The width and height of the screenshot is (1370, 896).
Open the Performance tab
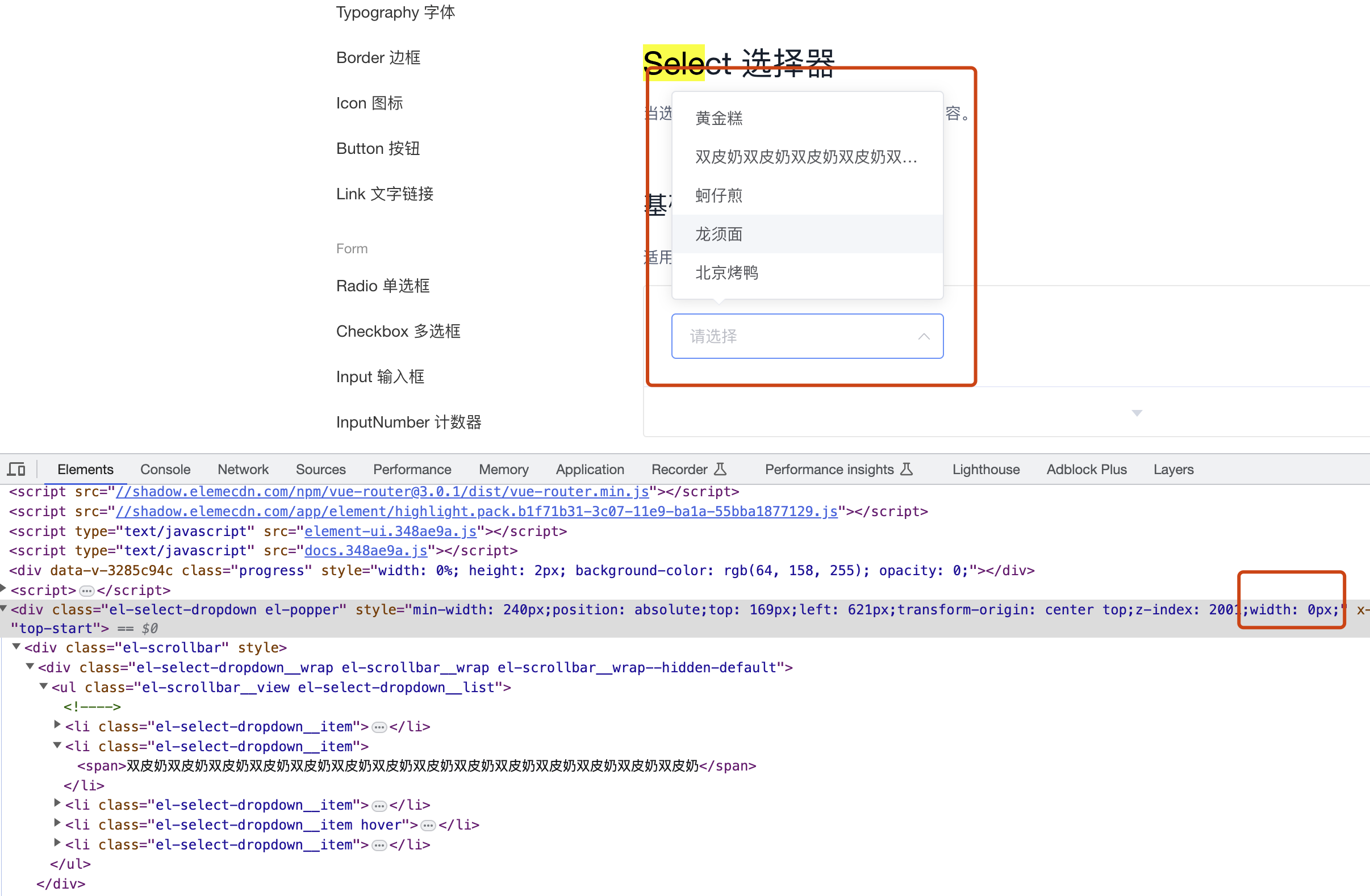(x=412, y=470)
